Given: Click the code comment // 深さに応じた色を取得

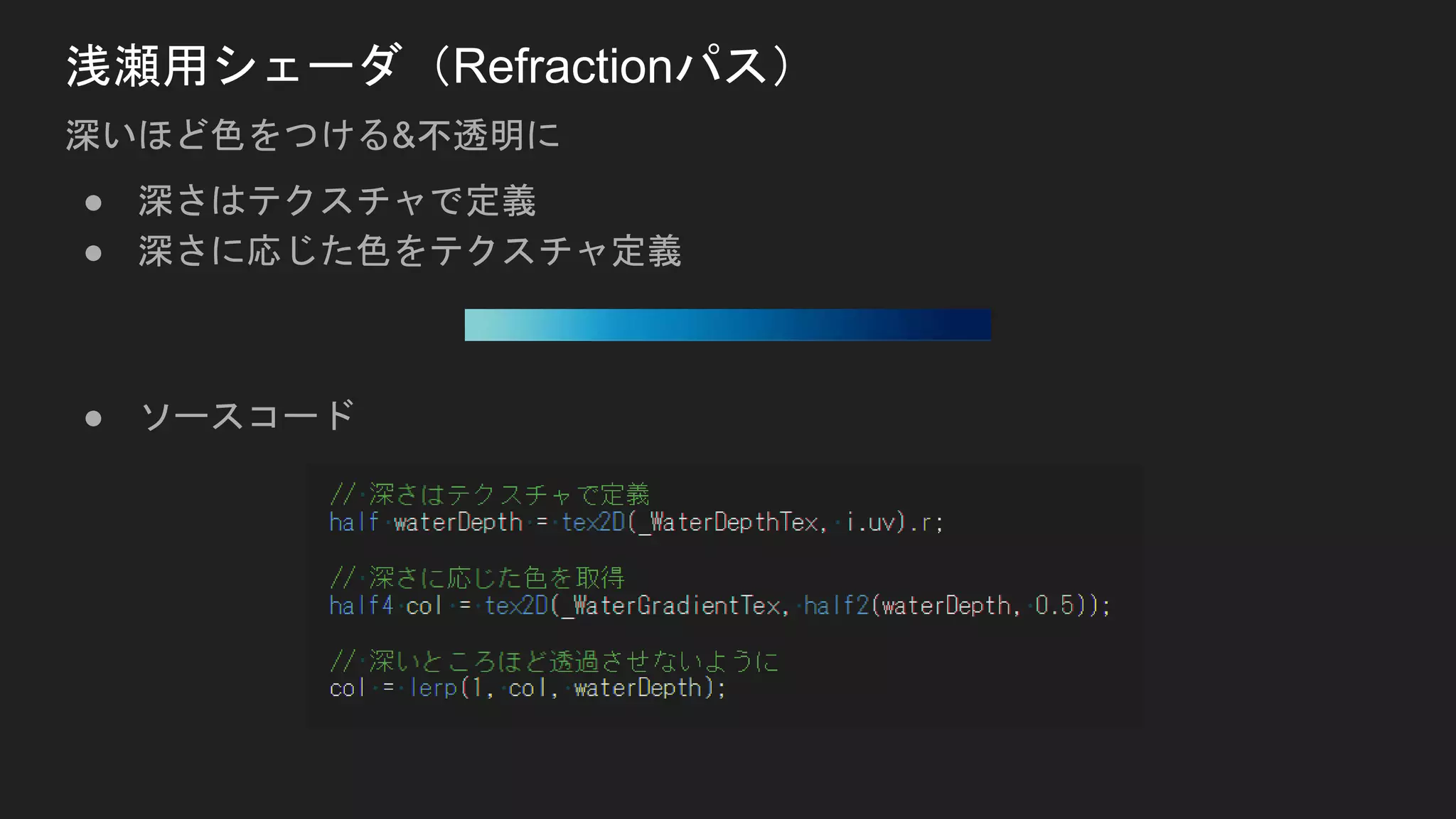Looking at the screenshot, I should (477, 577).
